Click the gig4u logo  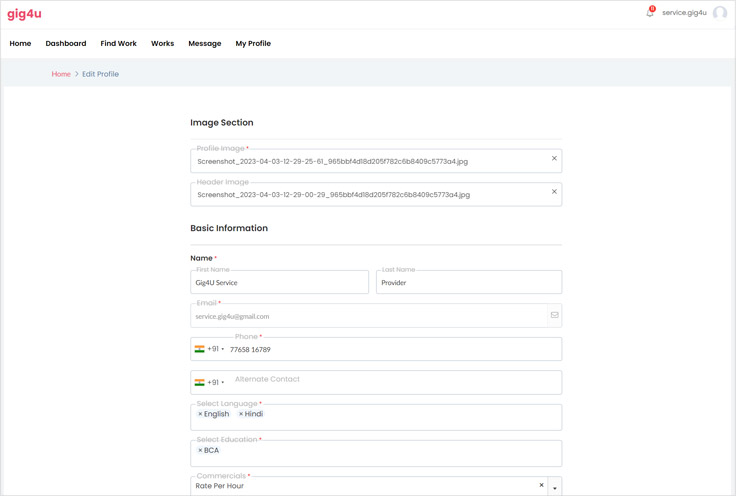(x=25, y=14)
